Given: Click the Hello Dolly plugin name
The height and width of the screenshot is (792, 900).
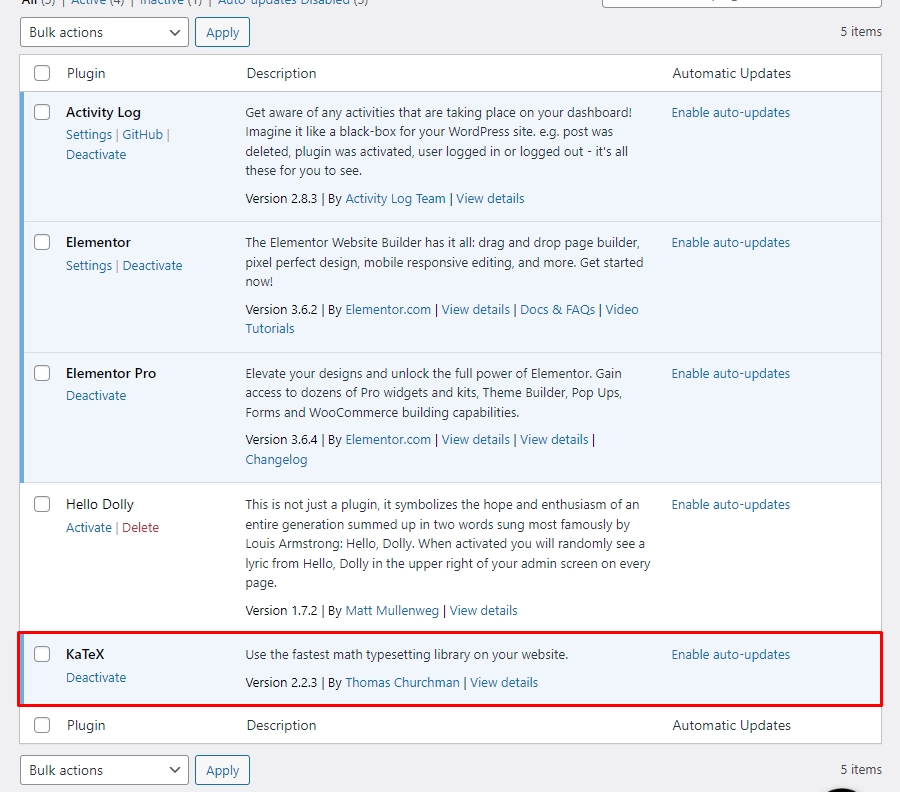Looking at the screenshot, I should click(100, 504).
